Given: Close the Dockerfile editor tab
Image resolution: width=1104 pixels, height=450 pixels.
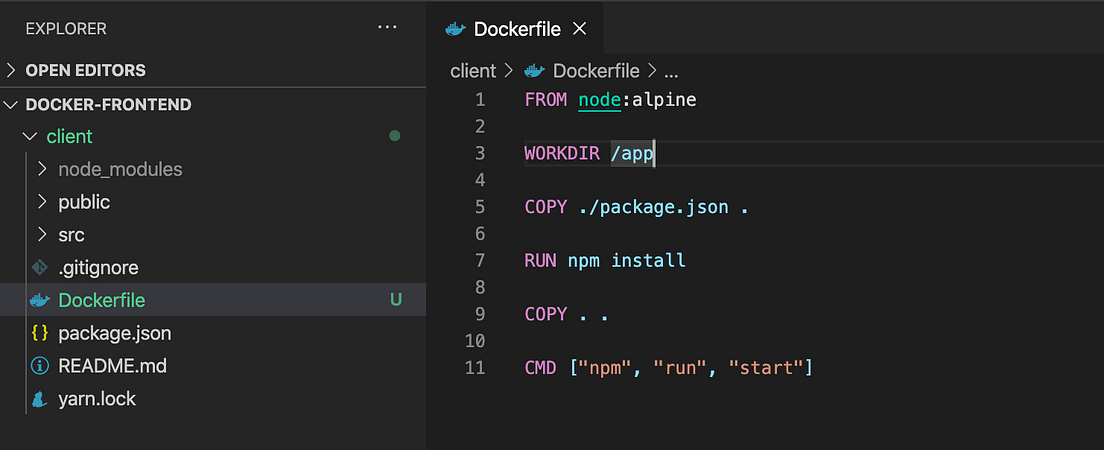Looking at the screenshot, I should (x=579, y=28).
